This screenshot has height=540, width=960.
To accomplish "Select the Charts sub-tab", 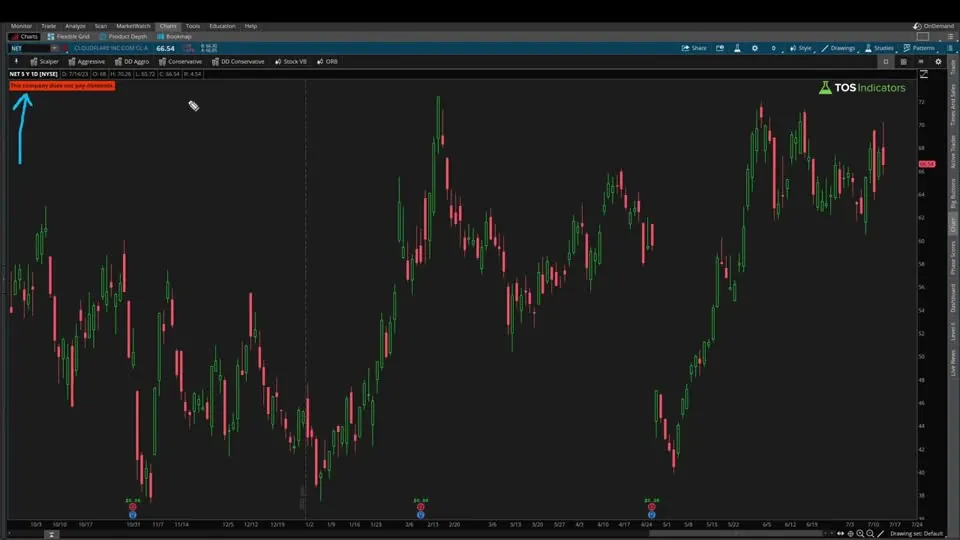I will tap(24, 37).
